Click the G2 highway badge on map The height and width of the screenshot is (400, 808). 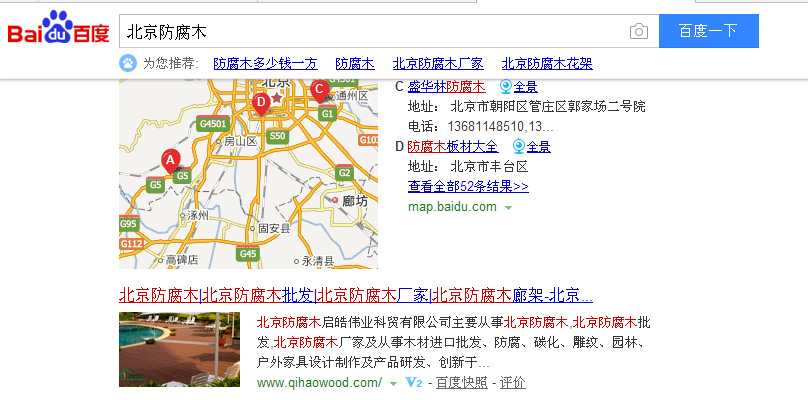344,173
